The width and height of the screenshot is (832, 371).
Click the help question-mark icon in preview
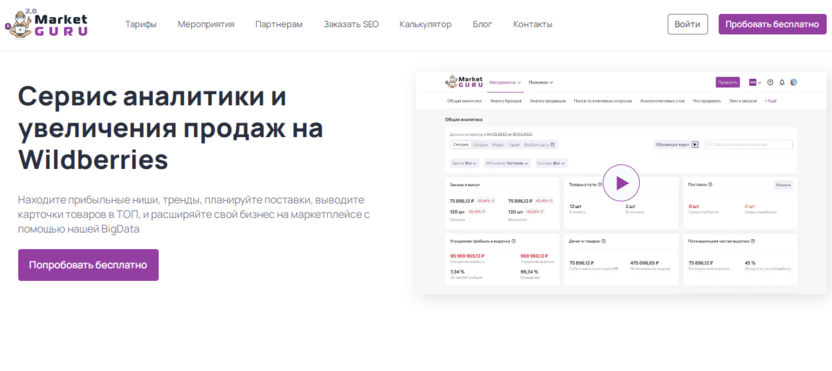click(x=770, y=82)
